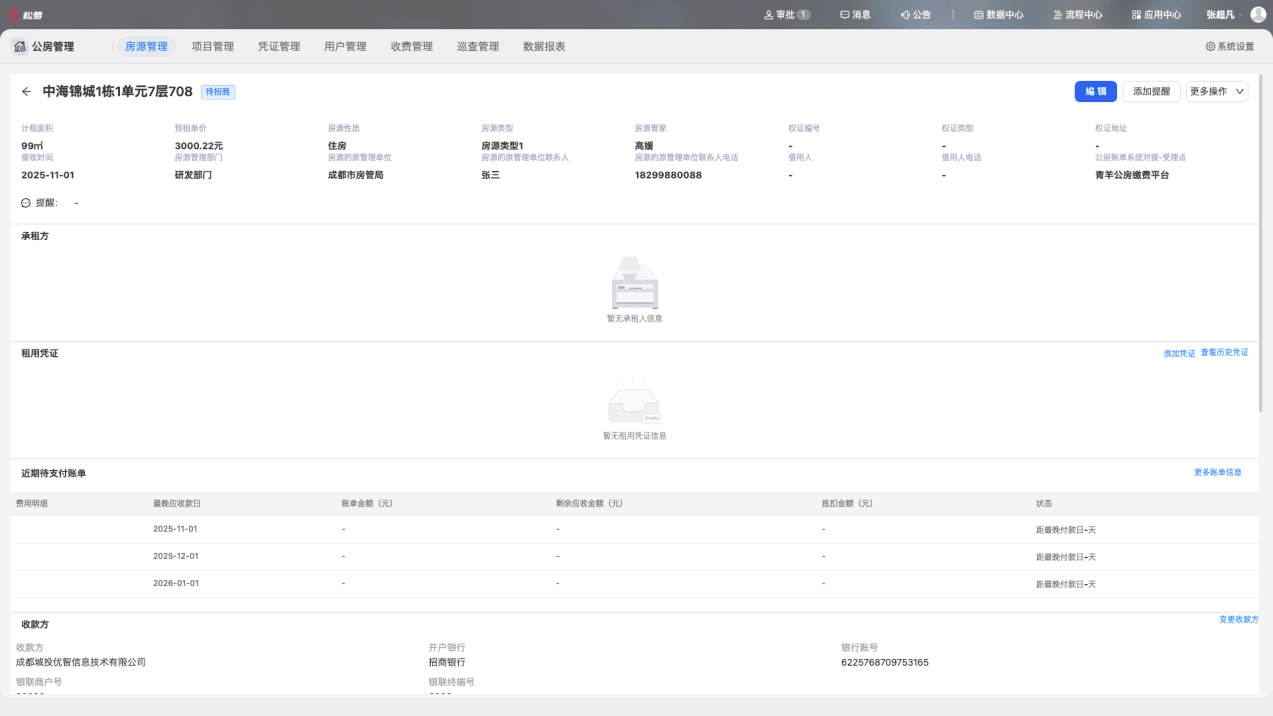The image size is (1273, 716).
Task: Click the bank account 6225768709753165
Action: [x=885, y=662]
